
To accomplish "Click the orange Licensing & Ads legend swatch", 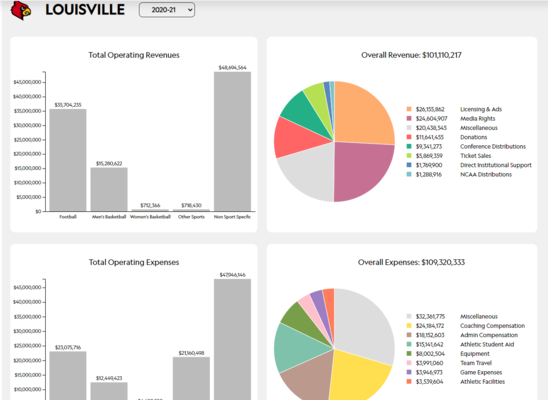I will (x=409, y=109).
